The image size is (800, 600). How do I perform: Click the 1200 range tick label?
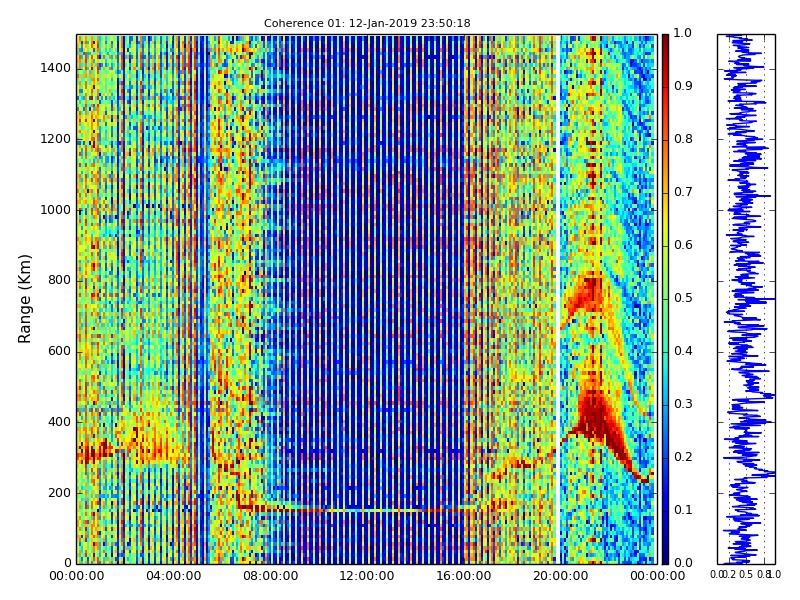[x=56, y=139]
